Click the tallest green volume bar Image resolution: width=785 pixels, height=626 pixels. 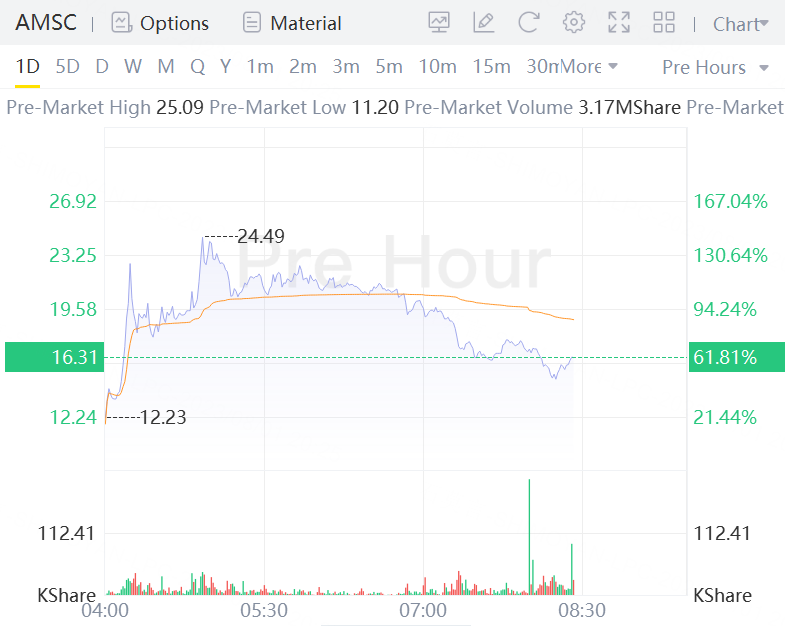pyautogui.click(x=529, y=537)
